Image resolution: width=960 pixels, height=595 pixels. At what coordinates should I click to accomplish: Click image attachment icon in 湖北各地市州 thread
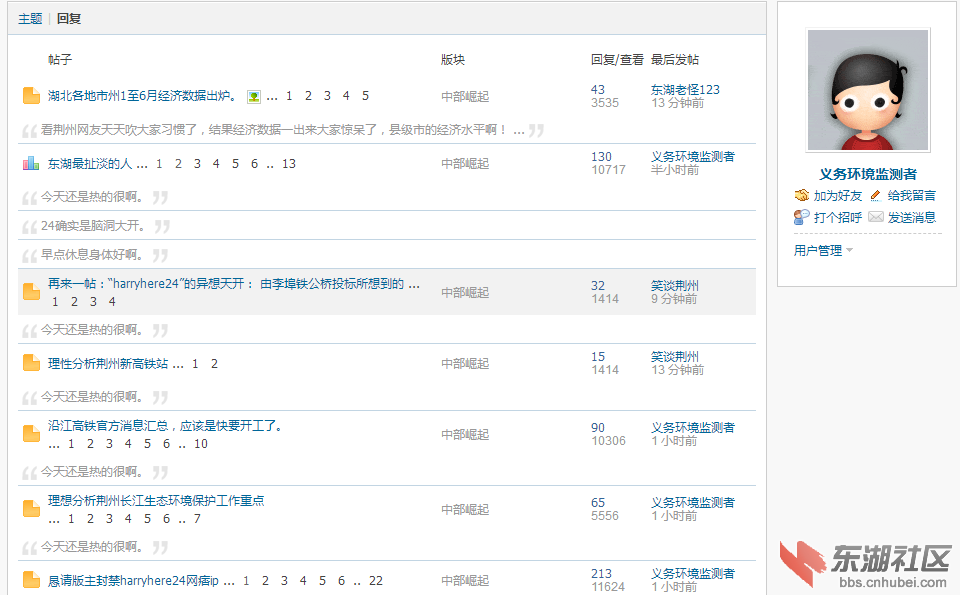point(253,97)
